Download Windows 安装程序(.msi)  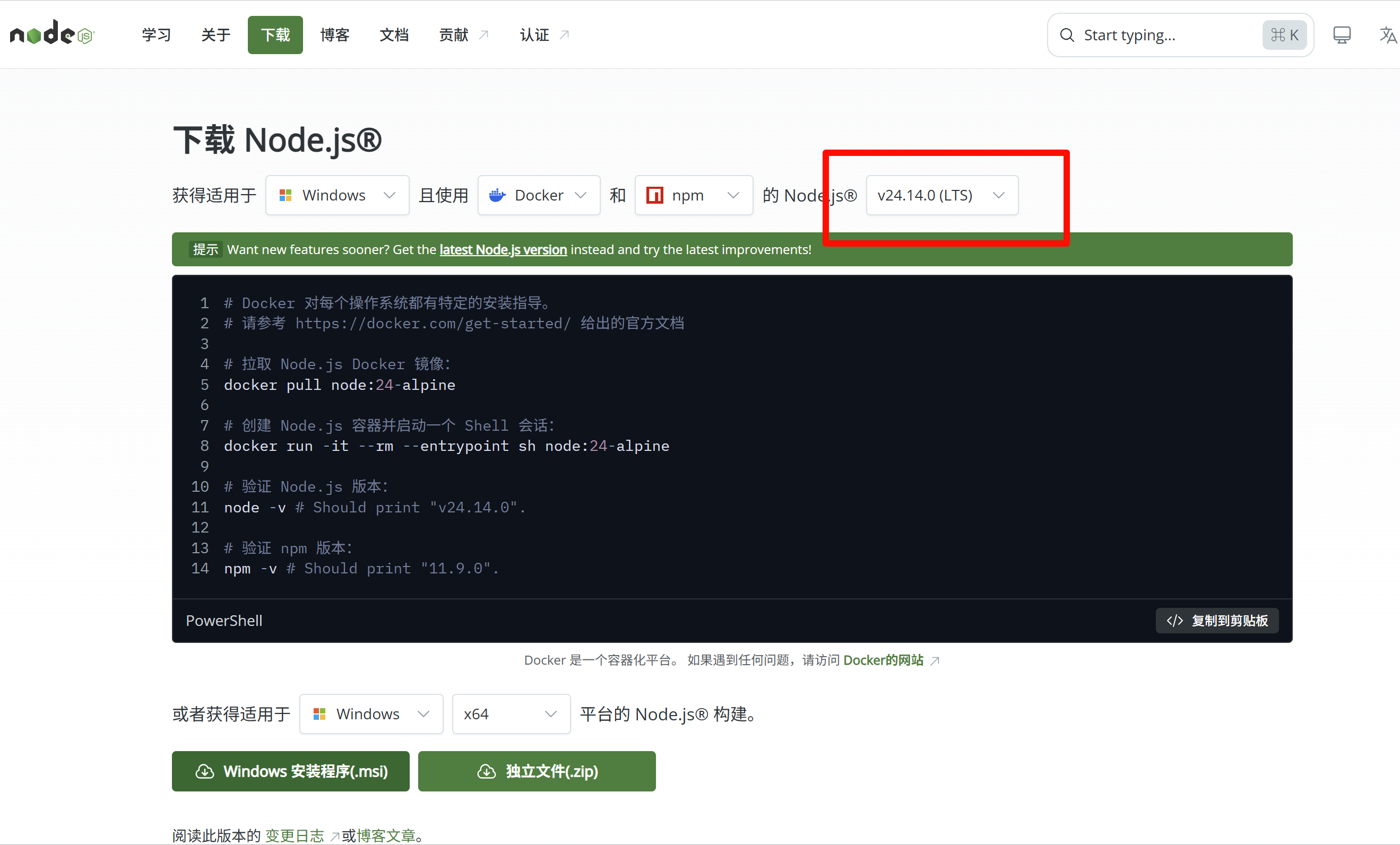[290, 771]
